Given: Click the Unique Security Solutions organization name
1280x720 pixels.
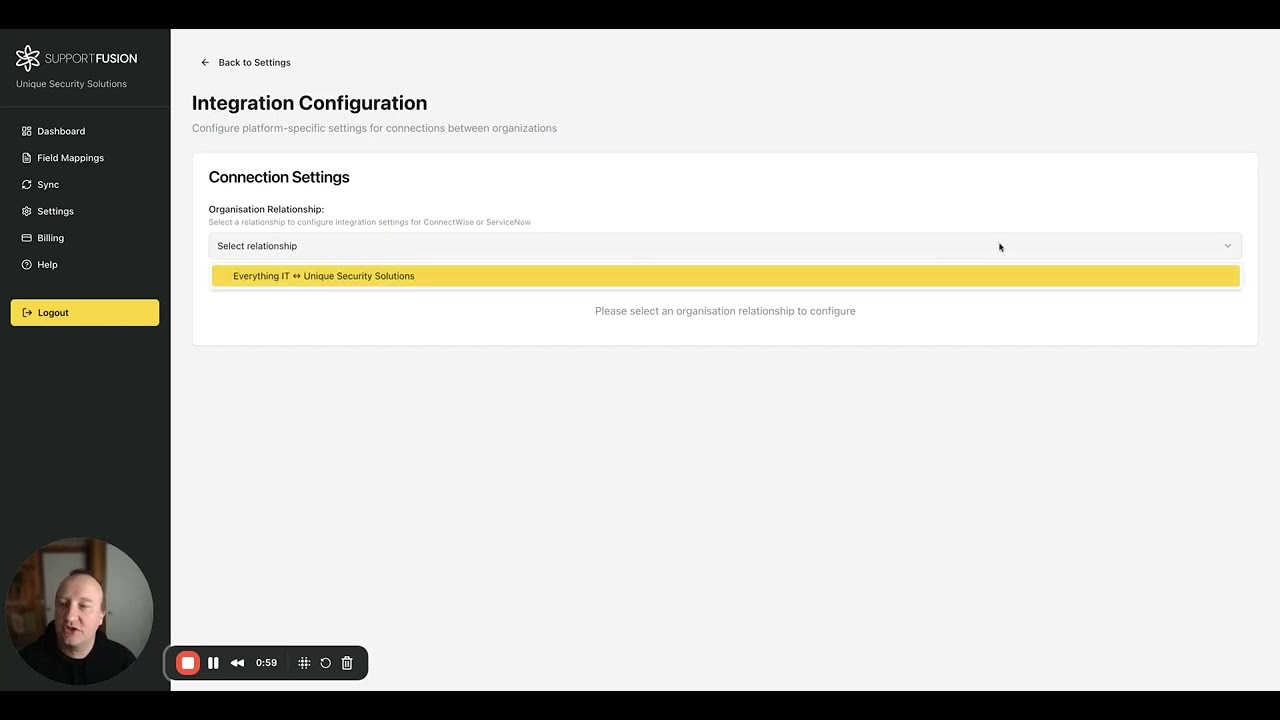Looking at the screenshot, I should tap(71, 84).
